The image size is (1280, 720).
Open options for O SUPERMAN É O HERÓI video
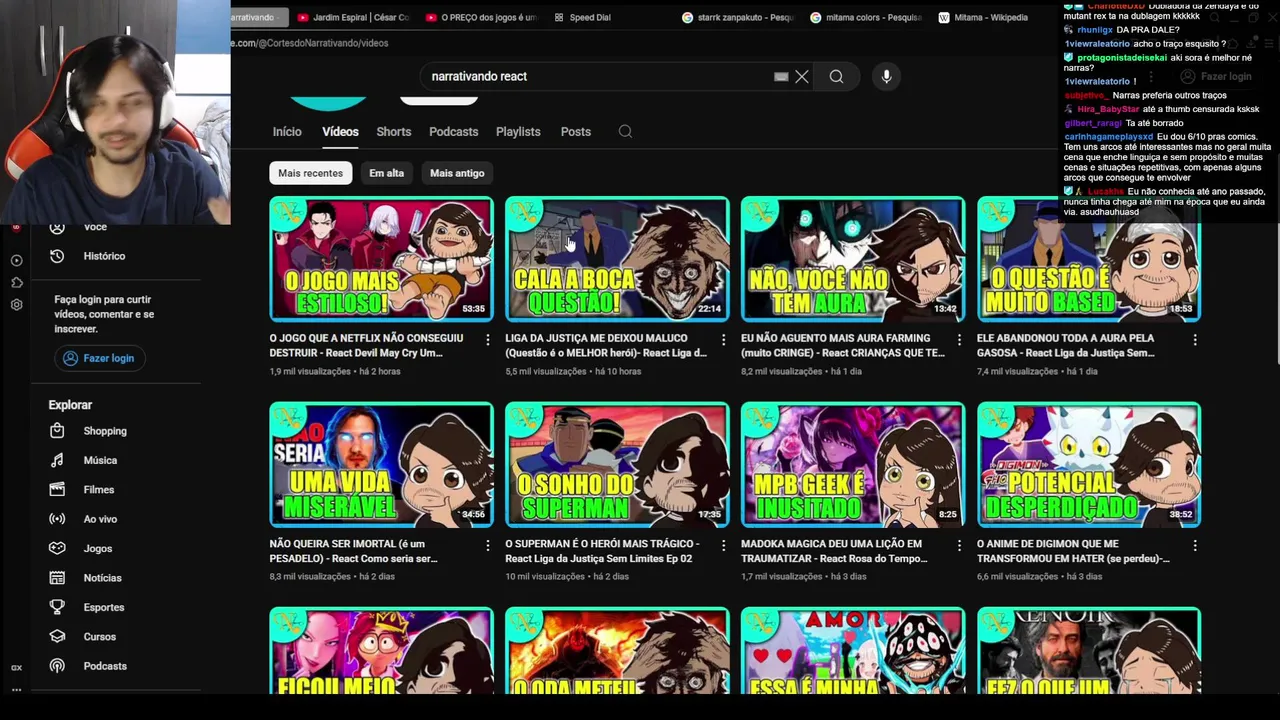(x=724, y=546)
